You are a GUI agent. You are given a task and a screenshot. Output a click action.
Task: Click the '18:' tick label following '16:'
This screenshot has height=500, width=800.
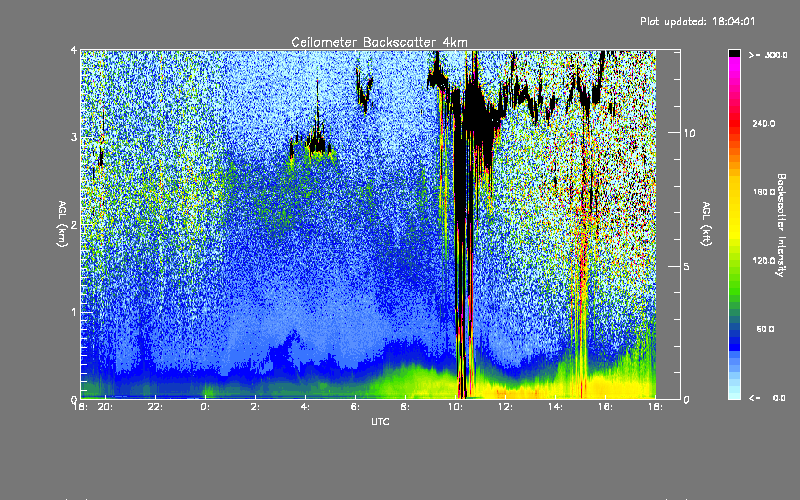(x=655, y=407)
